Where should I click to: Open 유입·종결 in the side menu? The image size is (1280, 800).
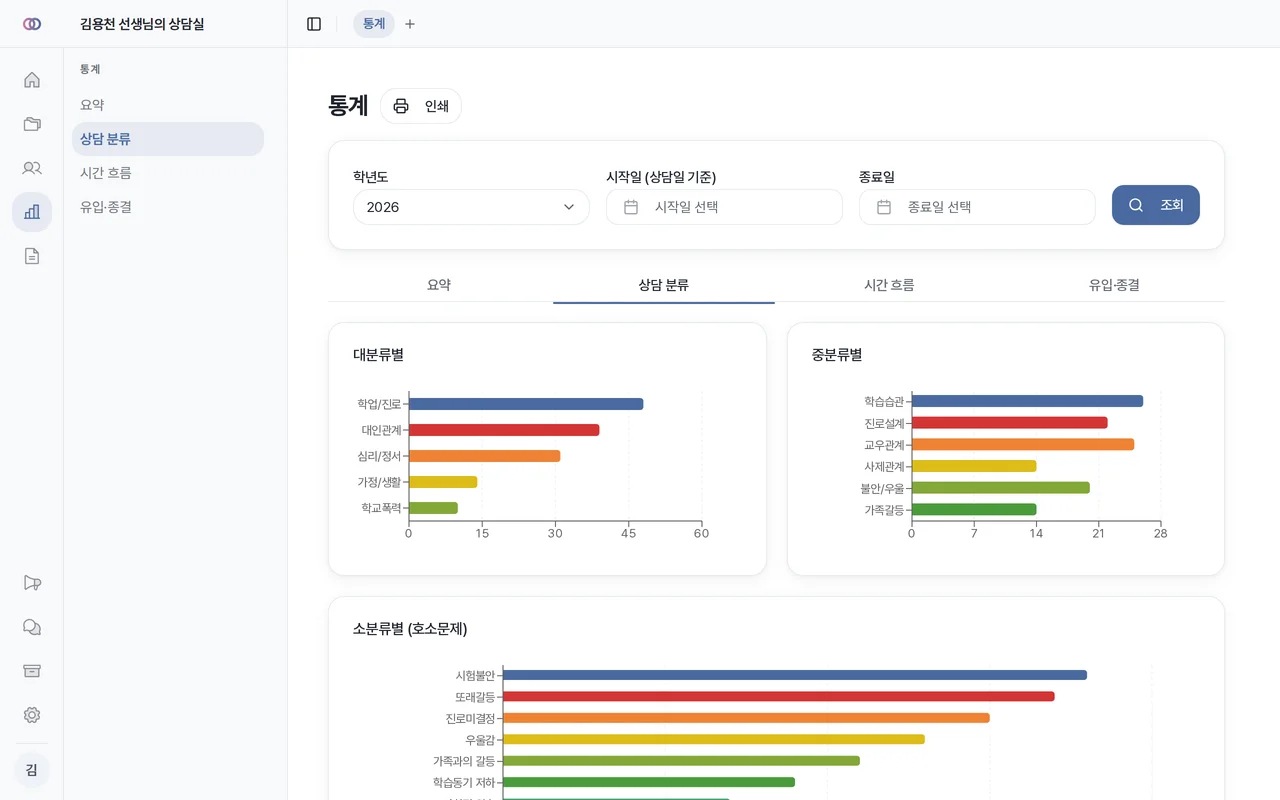168,207
